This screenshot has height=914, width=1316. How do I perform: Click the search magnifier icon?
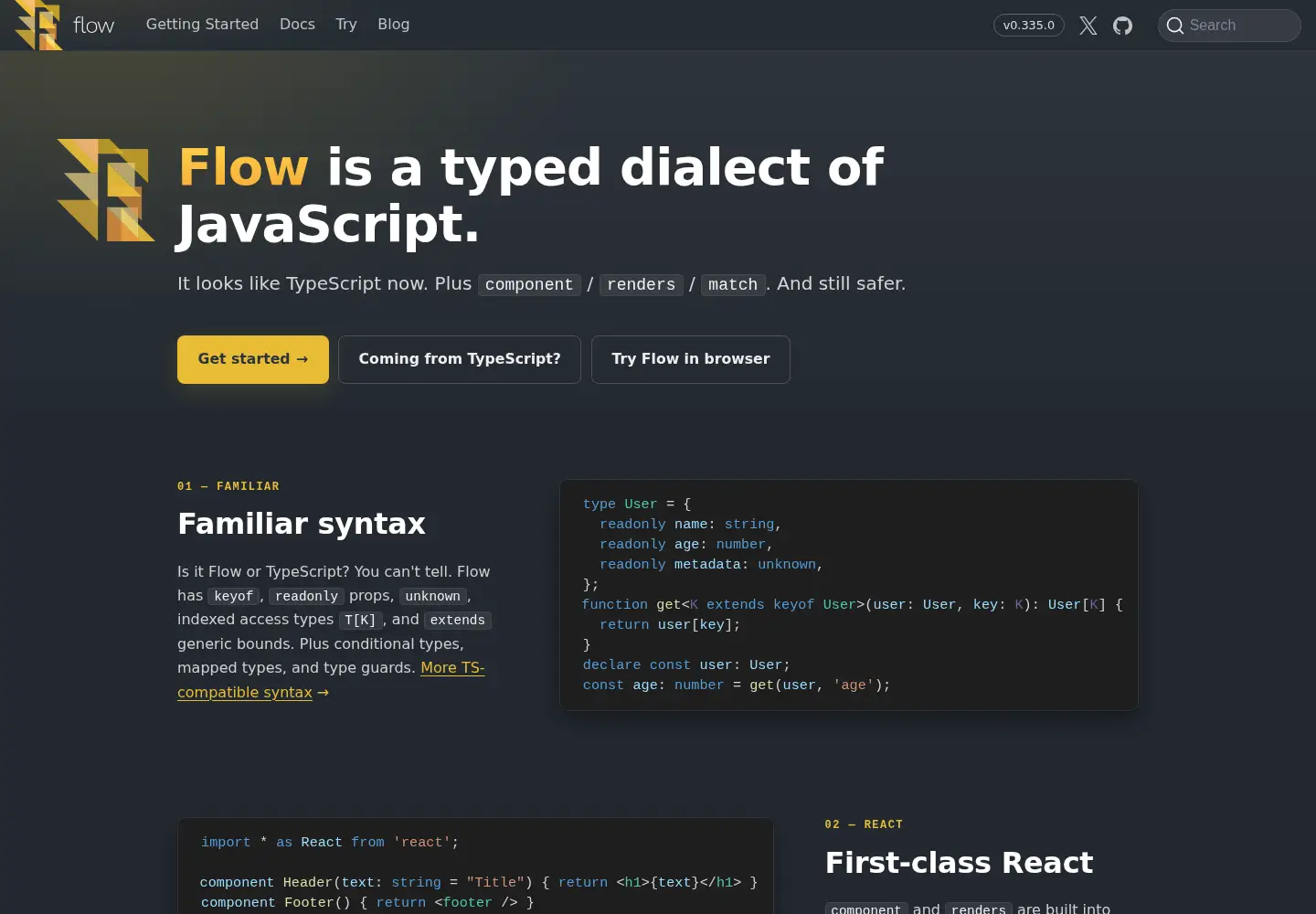(1175, 26)
